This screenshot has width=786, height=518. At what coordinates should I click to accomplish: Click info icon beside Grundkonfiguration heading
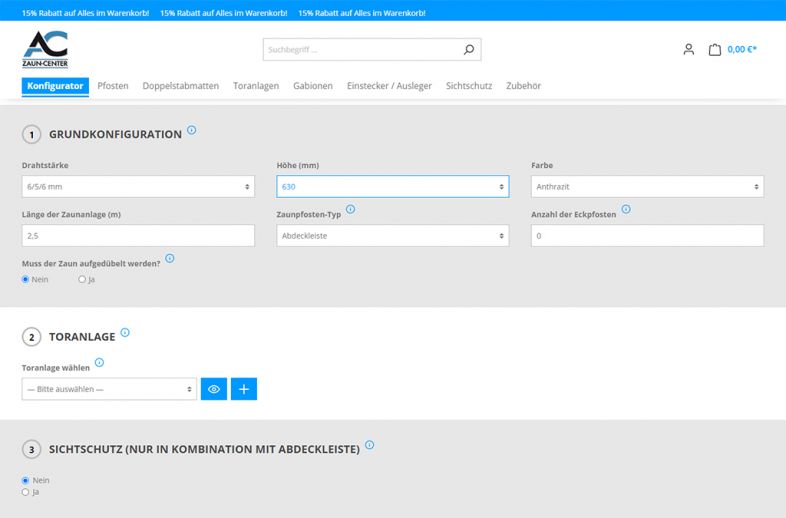click(192, 130)
